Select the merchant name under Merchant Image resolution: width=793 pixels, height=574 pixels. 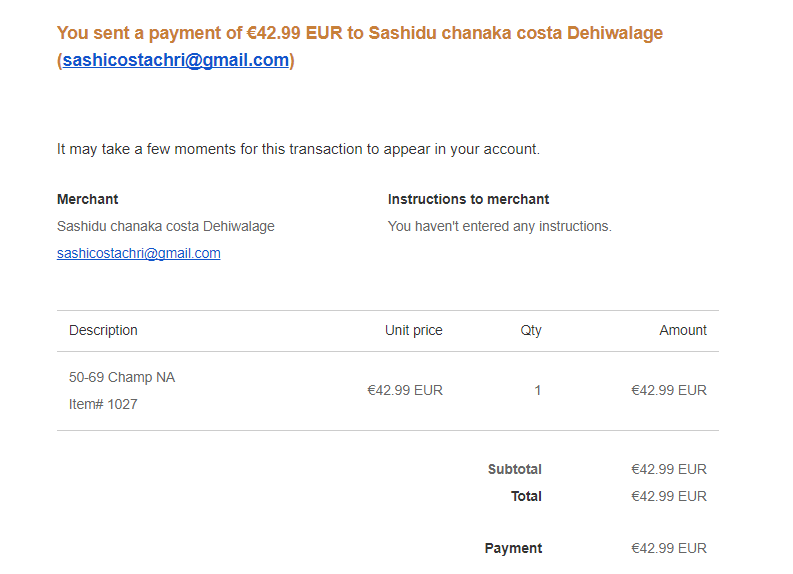pyautogui.click(x=165, y=226)
